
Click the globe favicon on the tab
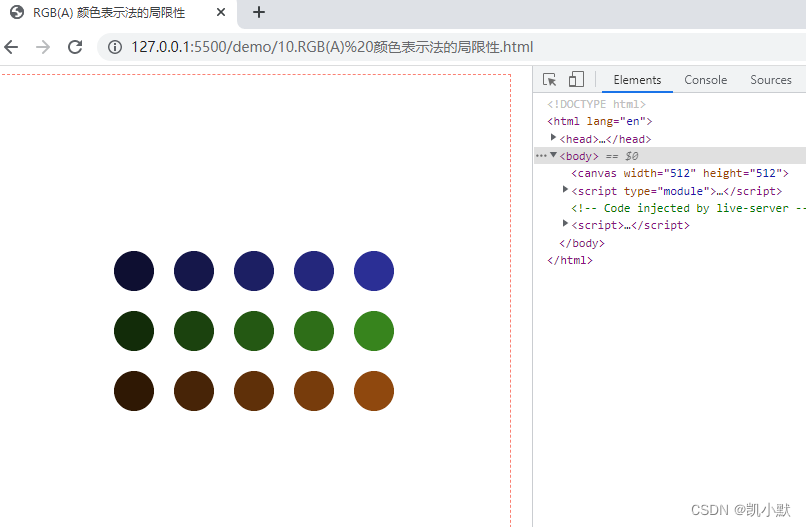(17, 12)
